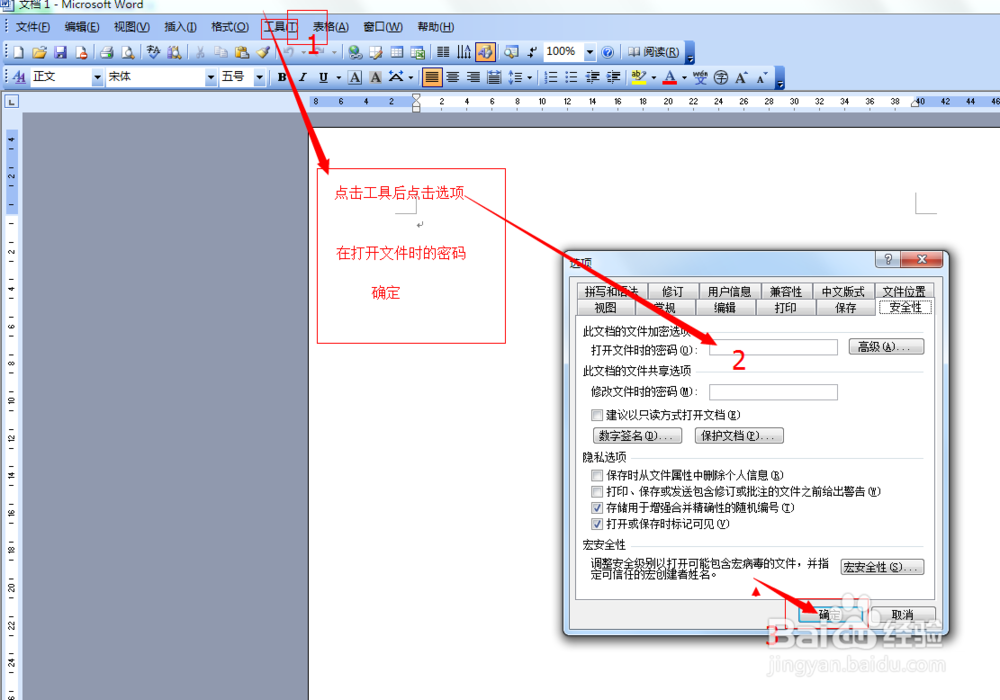This screenshot has width=1000, height=700.
Task: Open the 编辑(E) menu
Action: (82, 27)
